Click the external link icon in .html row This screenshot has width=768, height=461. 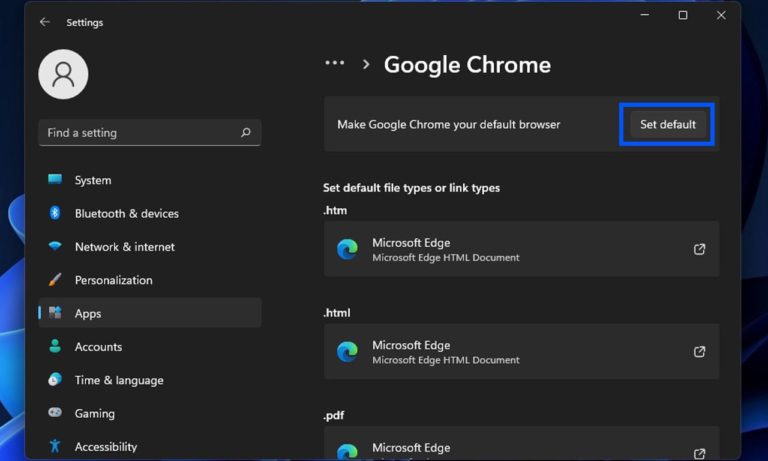coord(699,351)
